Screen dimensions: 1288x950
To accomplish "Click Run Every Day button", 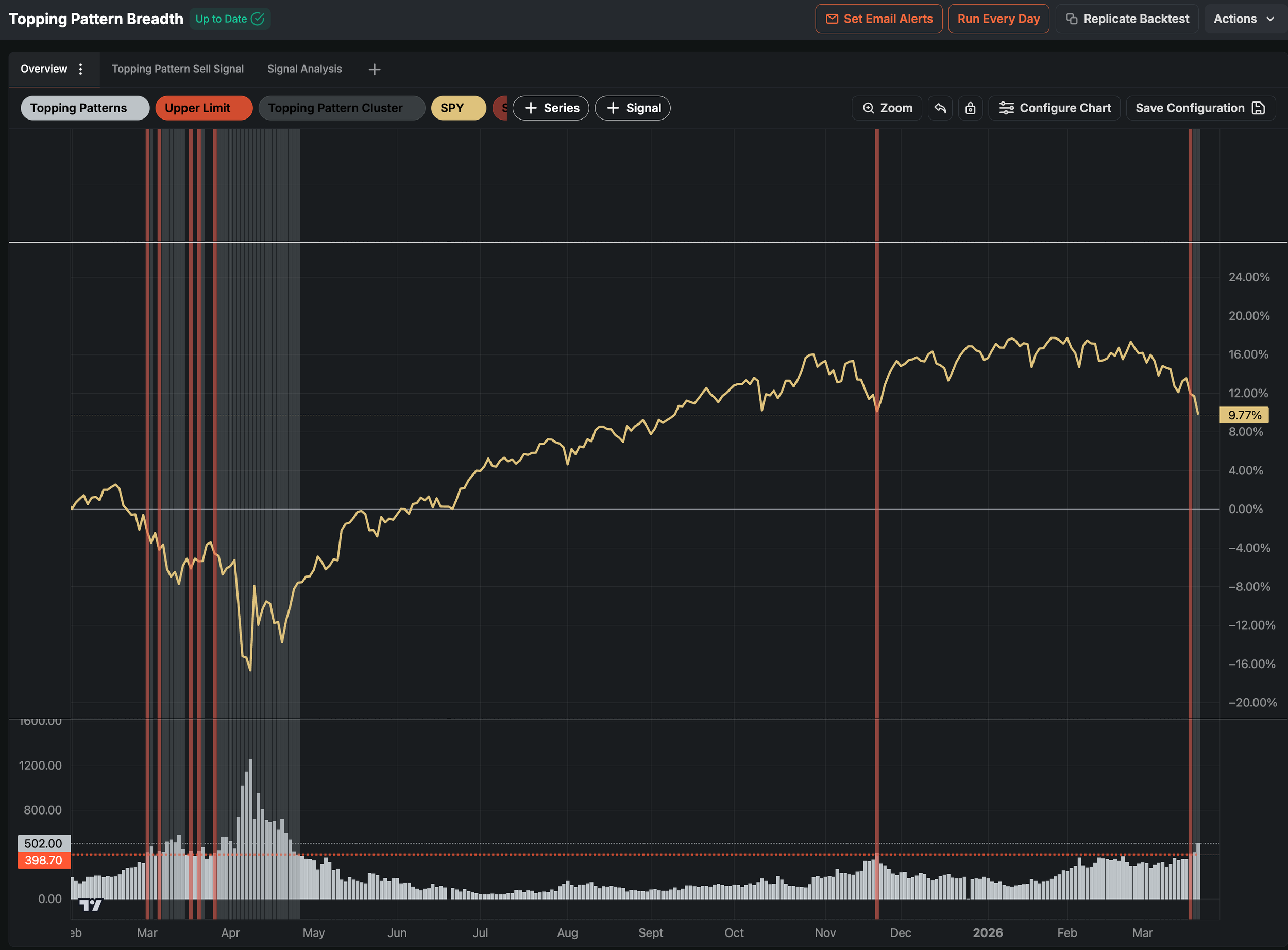I will tap(998, 19).
